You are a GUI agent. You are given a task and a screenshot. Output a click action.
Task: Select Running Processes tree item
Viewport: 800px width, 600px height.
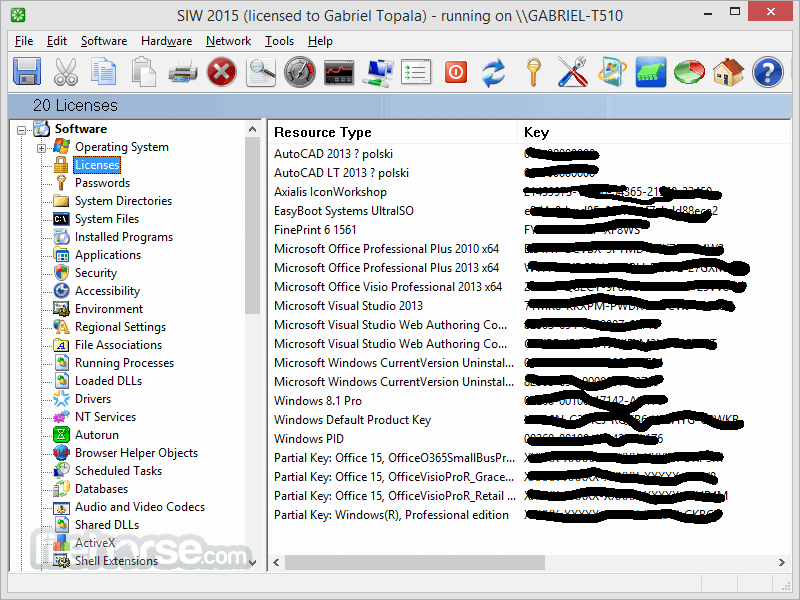coord(124,363)
